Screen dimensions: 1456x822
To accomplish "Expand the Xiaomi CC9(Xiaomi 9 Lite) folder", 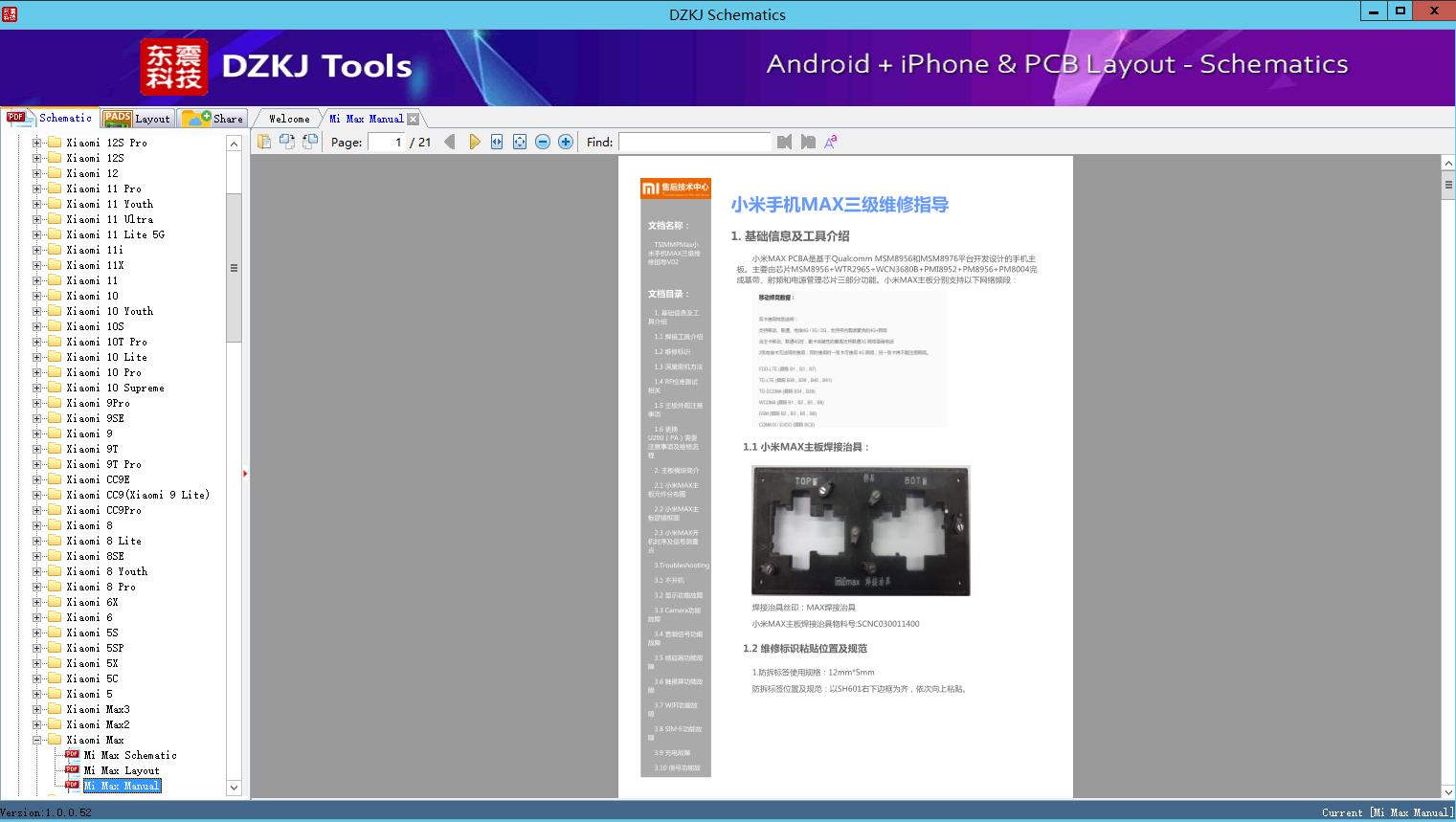I will 36,495.
